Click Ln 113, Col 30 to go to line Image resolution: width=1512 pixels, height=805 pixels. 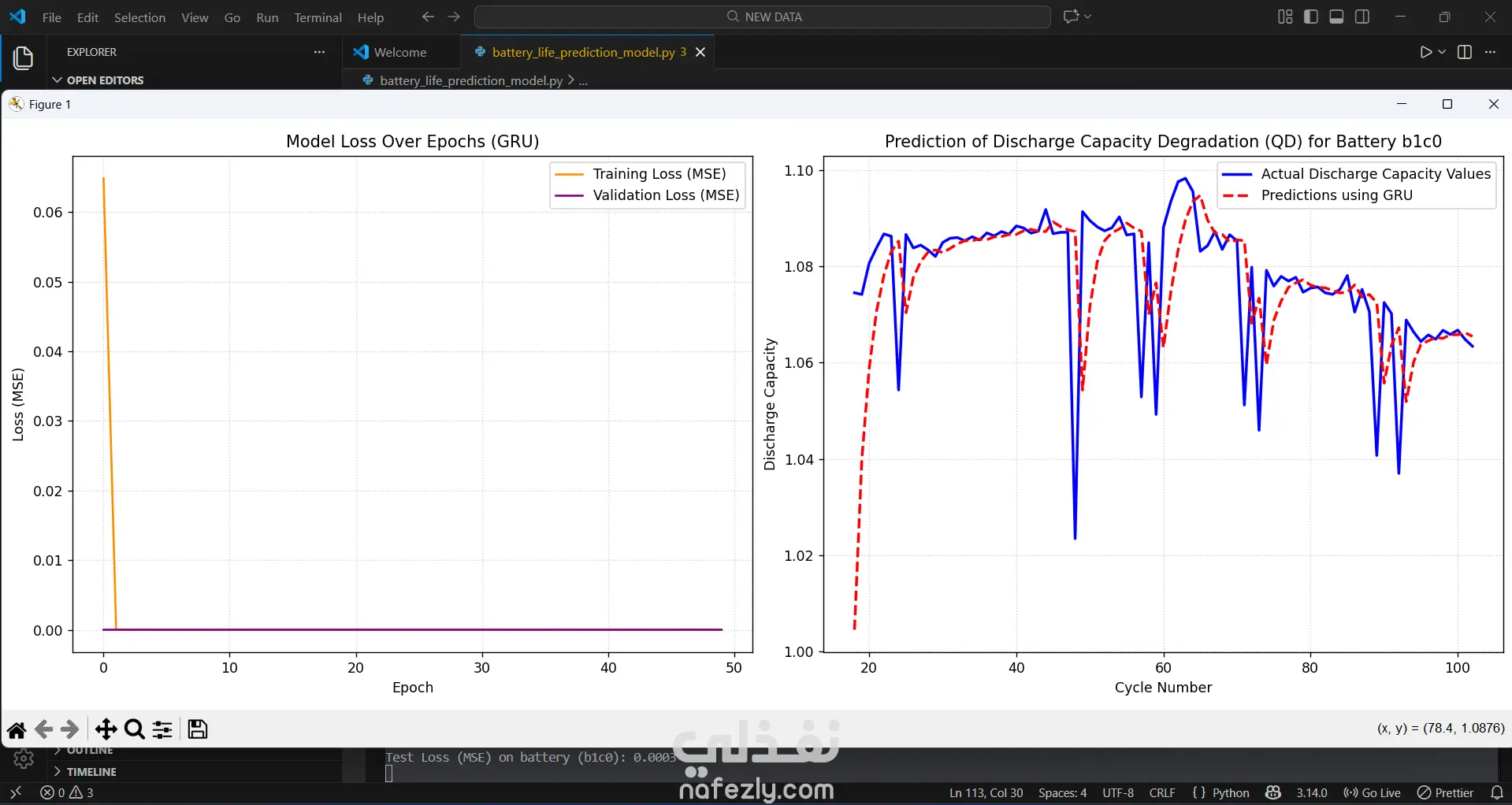click(986, 792)
